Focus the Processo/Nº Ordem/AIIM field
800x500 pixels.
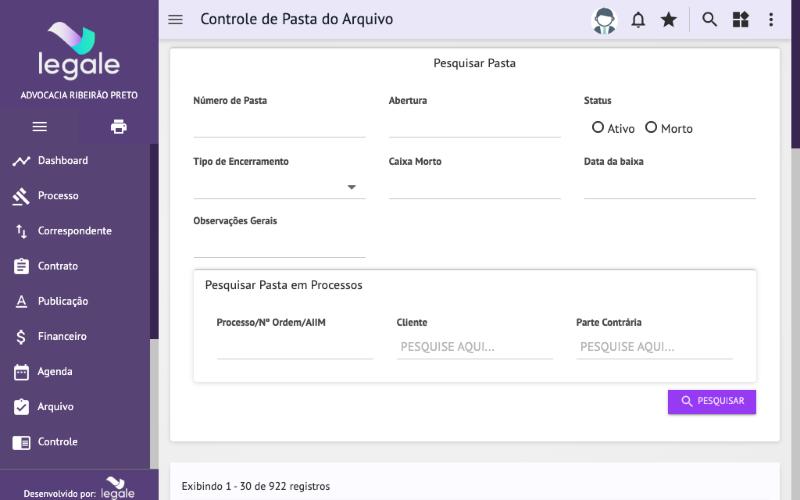(295, 347)
